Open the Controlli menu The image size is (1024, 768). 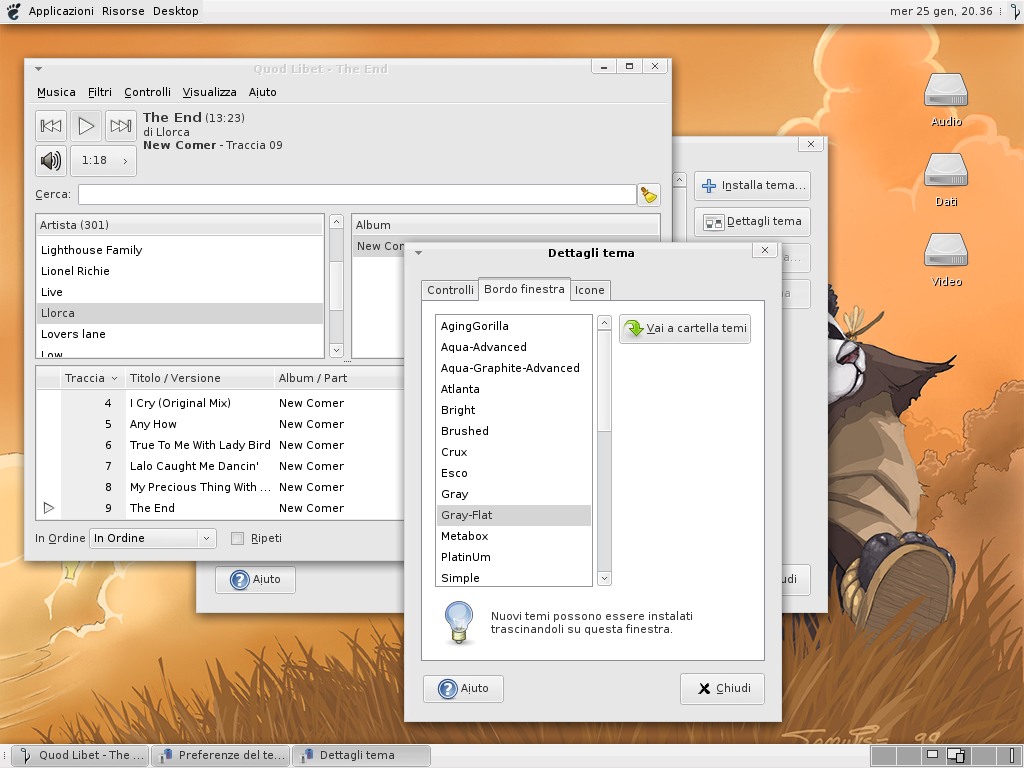pos(148,92)
